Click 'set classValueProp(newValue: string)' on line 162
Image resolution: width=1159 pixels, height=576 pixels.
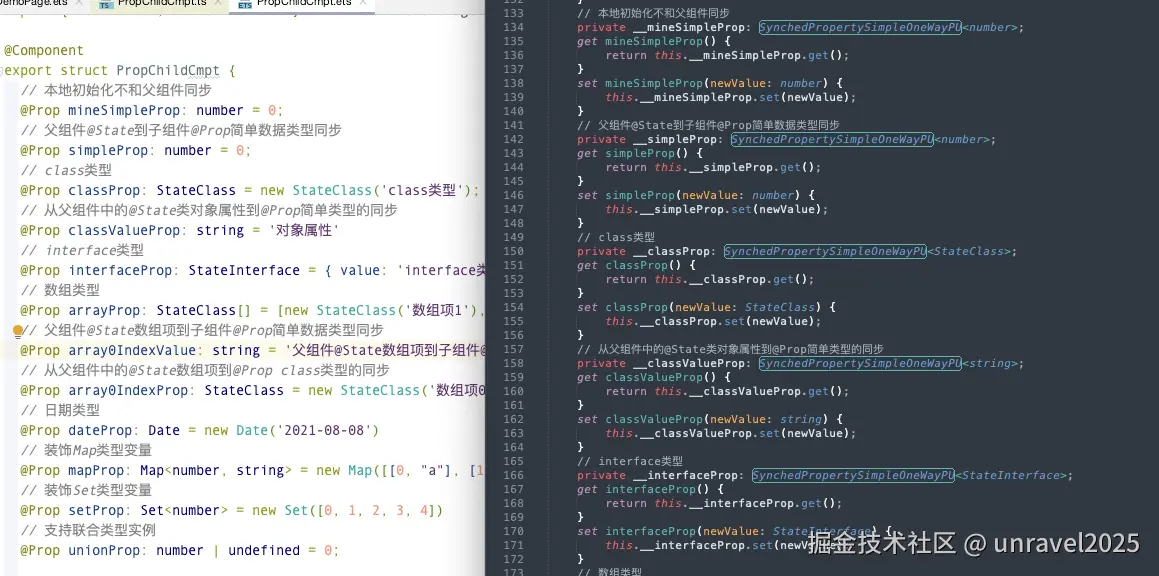coord(710,419)
